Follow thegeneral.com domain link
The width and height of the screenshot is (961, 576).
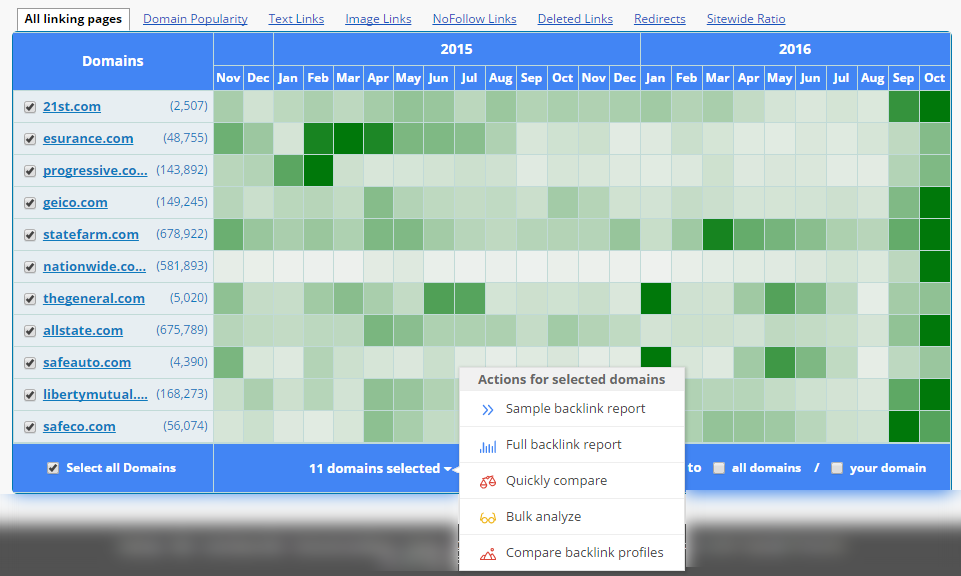[x=94, y=298]
